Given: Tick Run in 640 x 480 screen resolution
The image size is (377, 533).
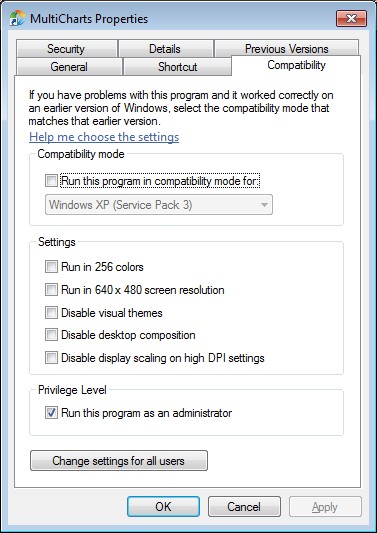Looking at the screenshot, I should coord(51,290).
